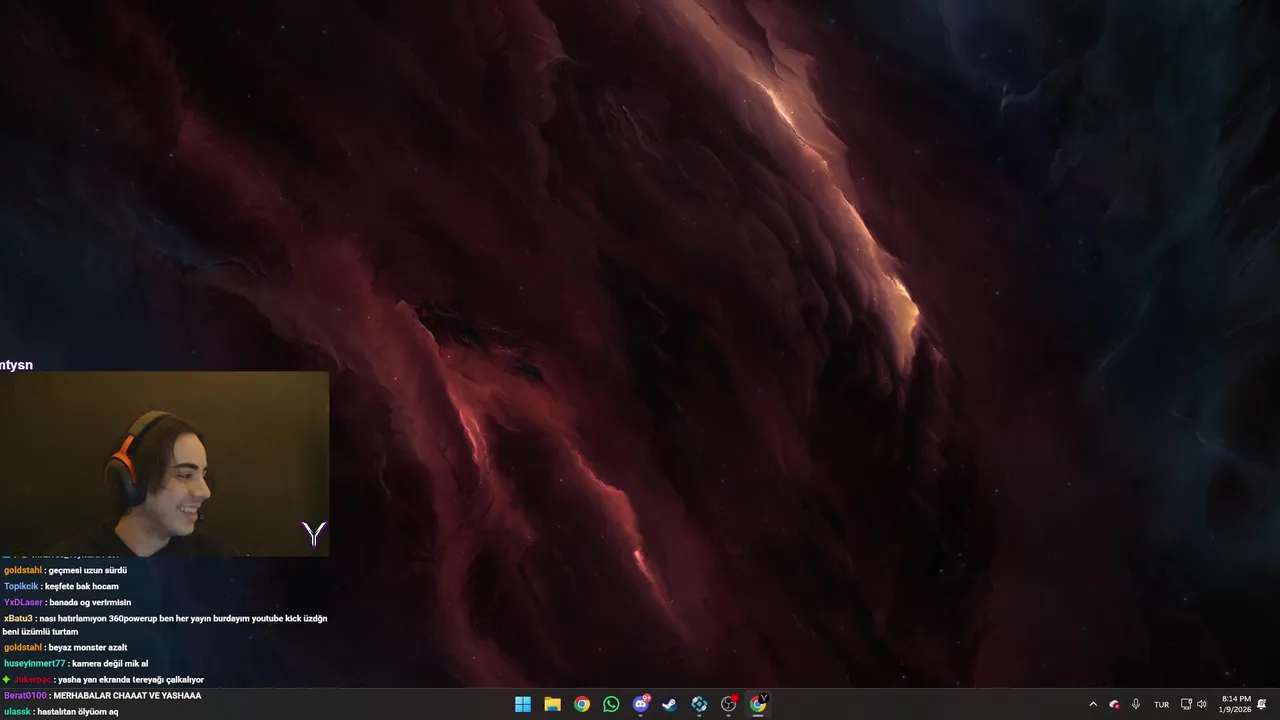Image resolution: width=1280 pixels, height=720 pixels.
Task: Click the Topikcik chat username
Action: [x=21, y=586]
